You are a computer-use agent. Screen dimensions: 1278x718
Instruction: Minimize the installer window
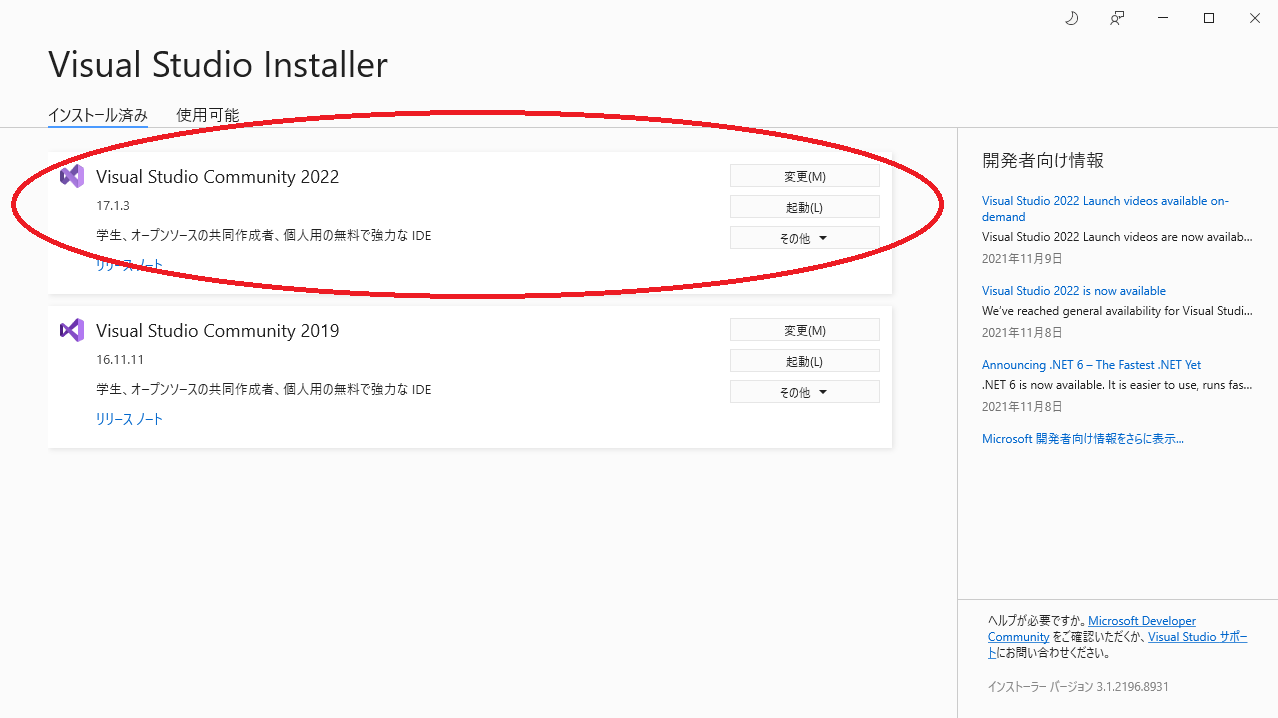click(x=1163, y=18)
